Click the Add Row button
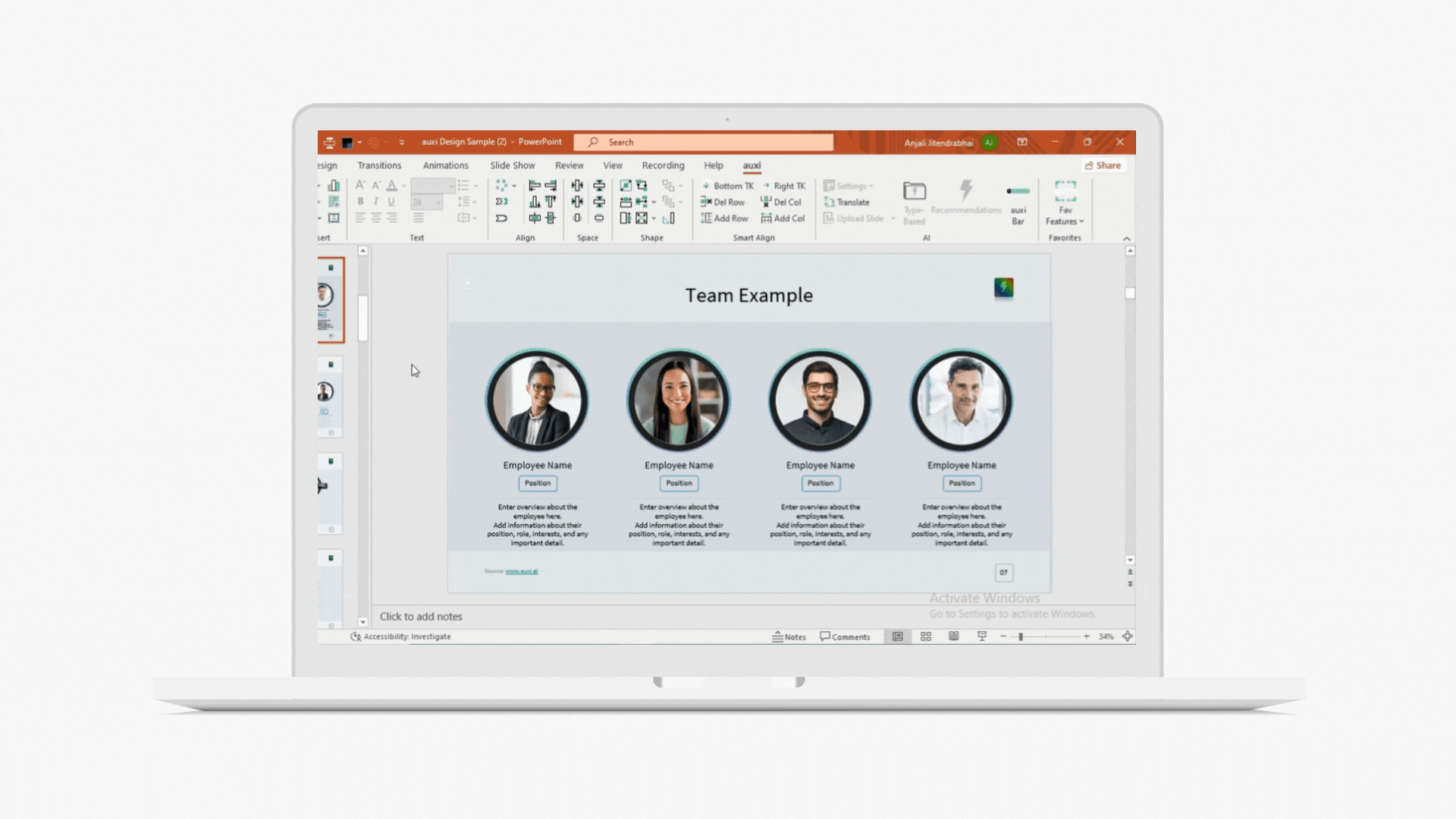 724,218
